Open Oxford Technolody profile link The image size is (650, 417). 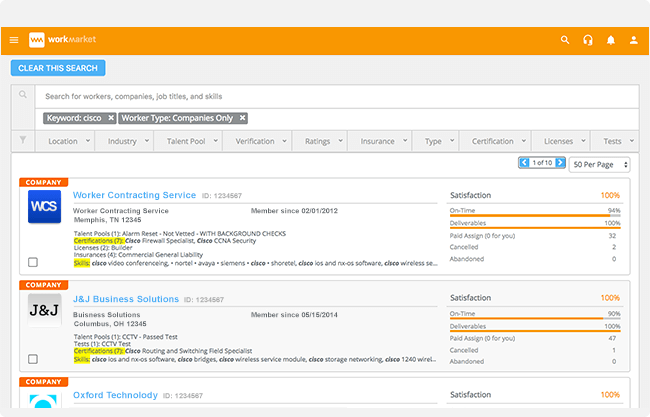tap(115, 395)
